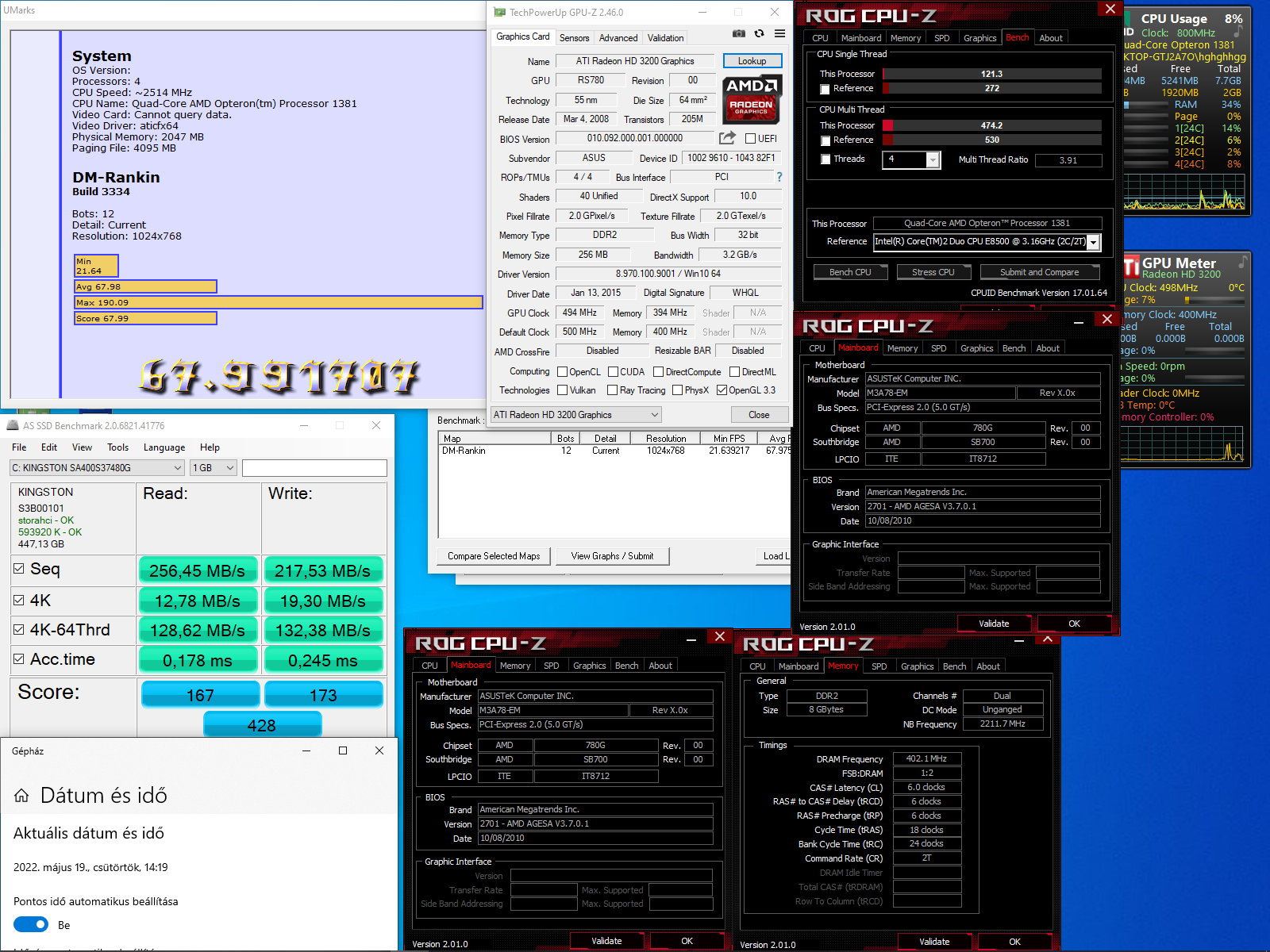
Task: Tick the Threads checkbox in CPU-Z Bench
Action: pos(825,159)
